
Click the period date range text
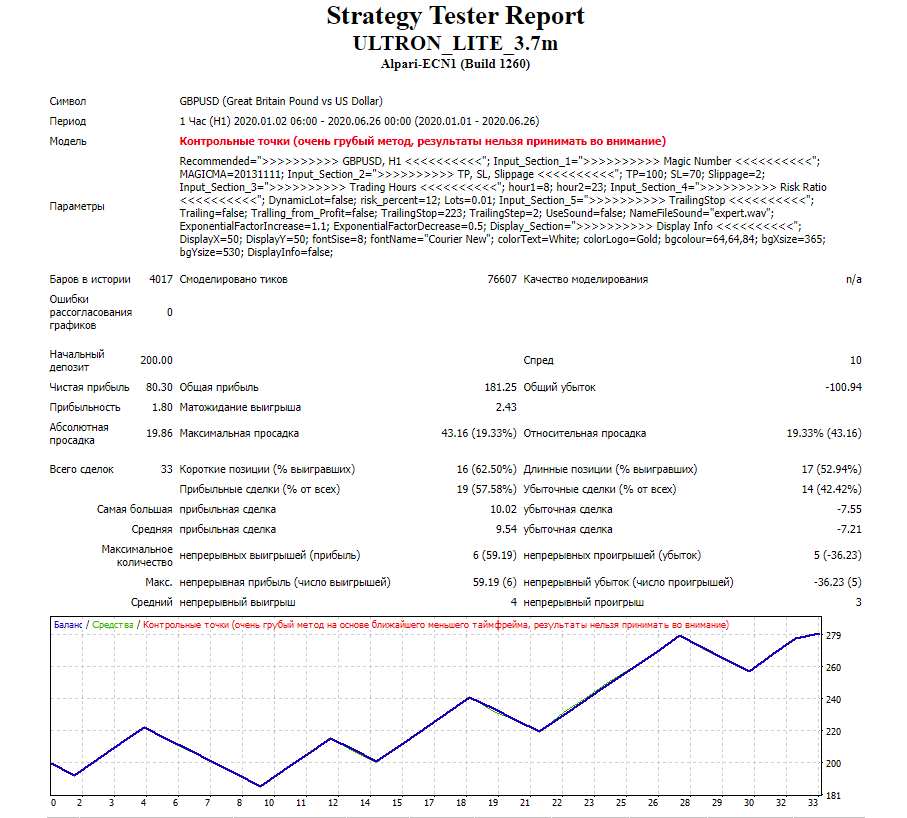[x=359, y=121]
